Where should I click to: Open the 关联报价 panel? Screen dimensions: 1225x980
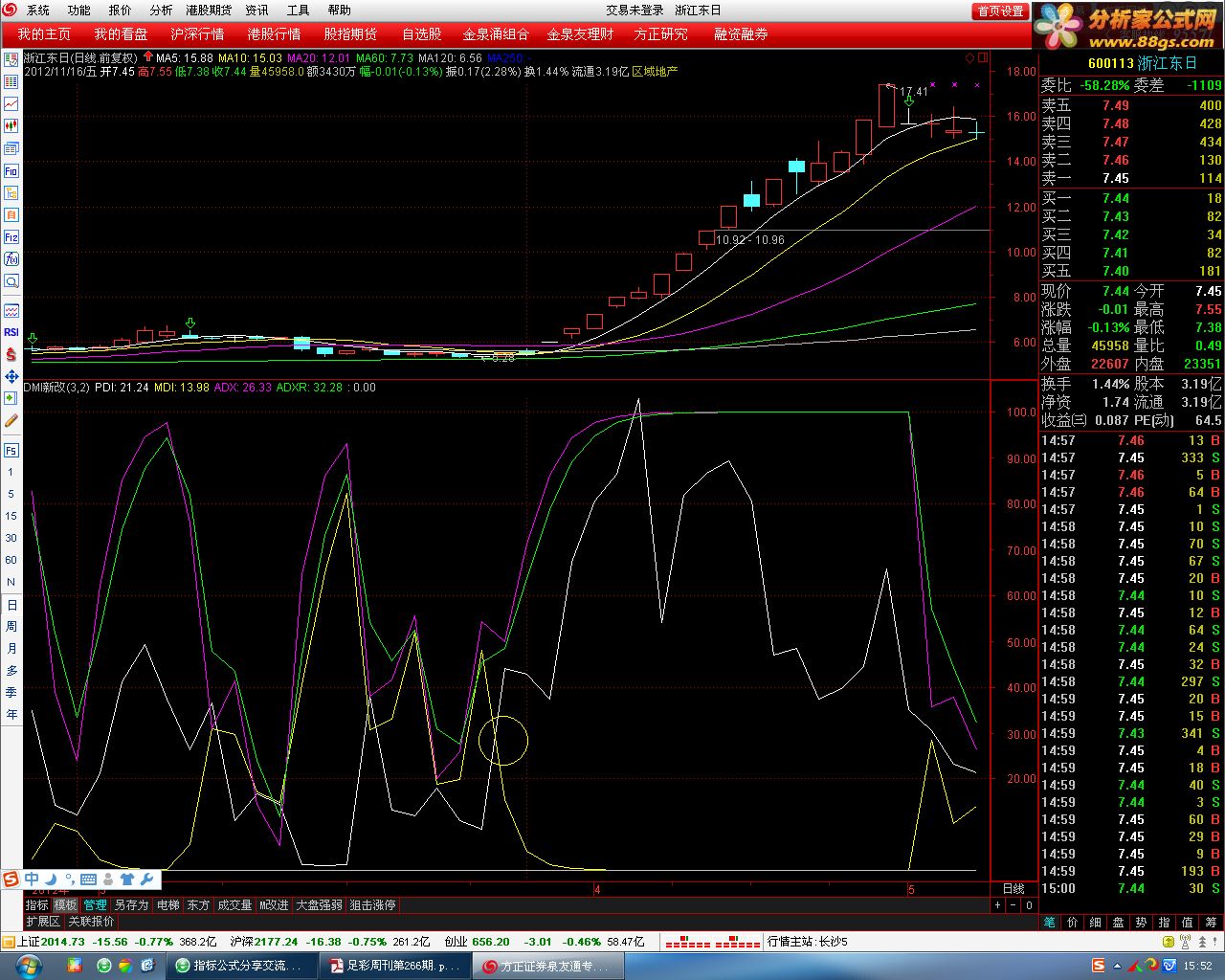(x=91, y=921)
